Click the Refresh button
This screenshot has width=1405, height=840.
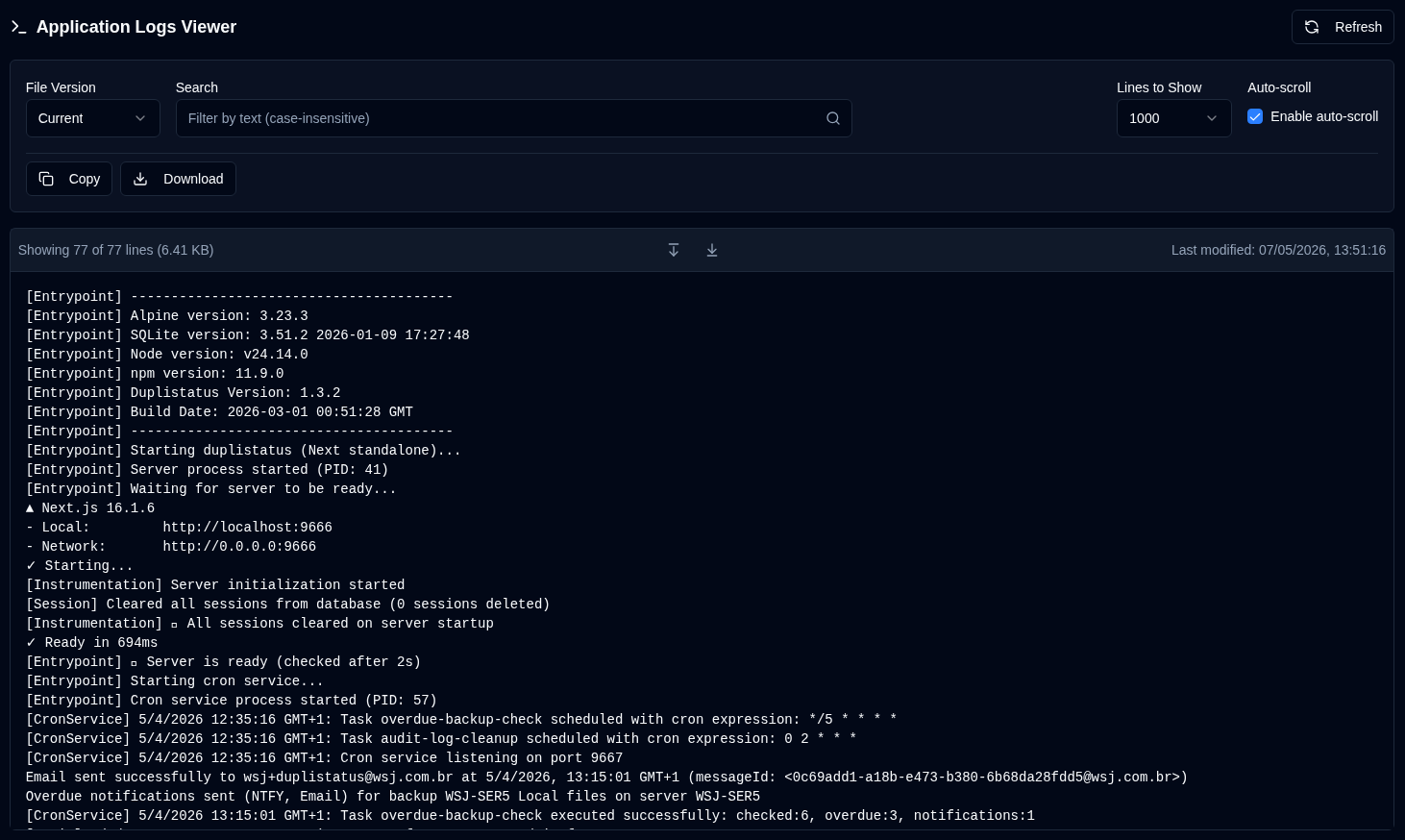1343,27
